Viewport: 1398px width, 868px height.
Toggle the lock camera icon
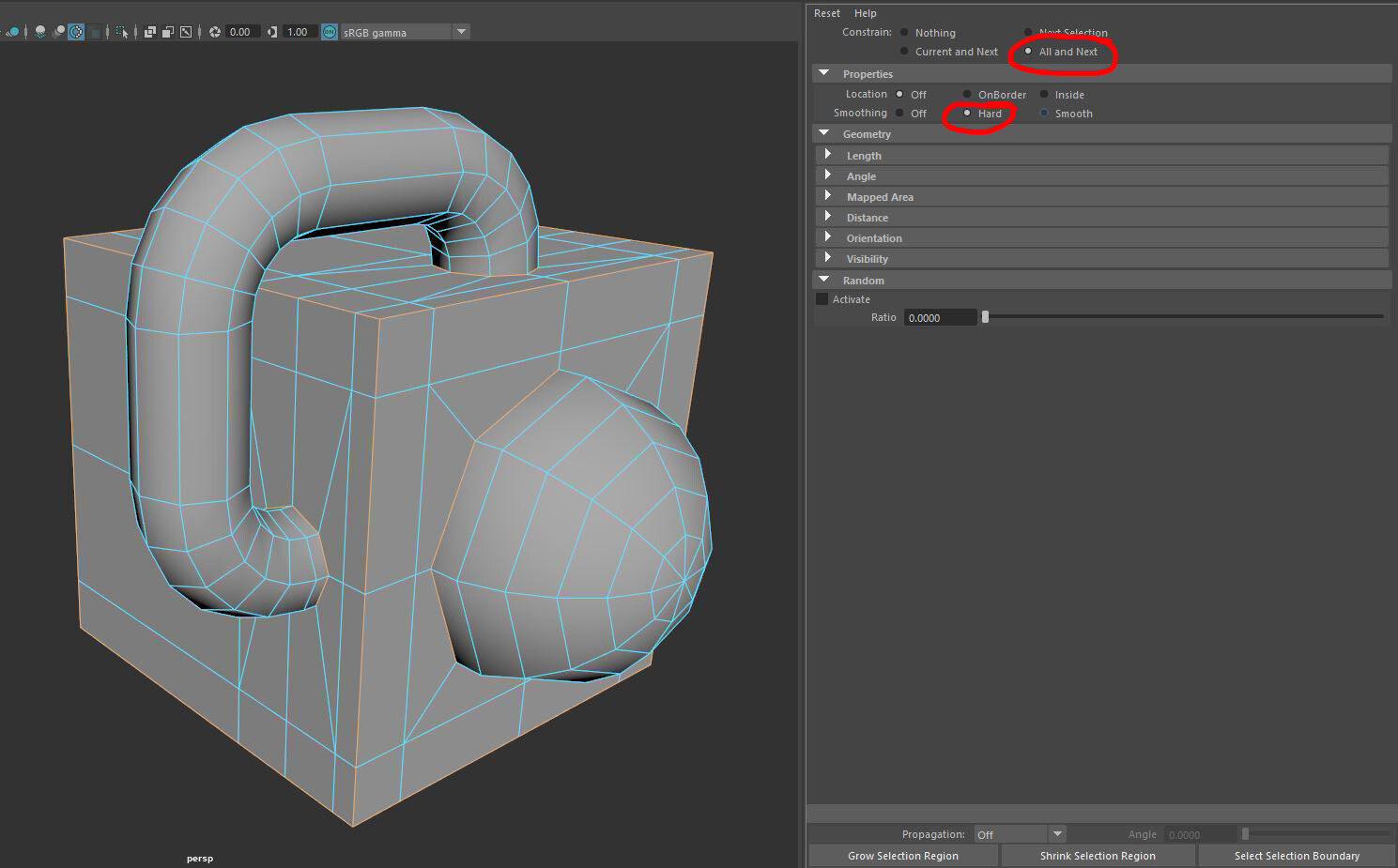tap(39, 31)
